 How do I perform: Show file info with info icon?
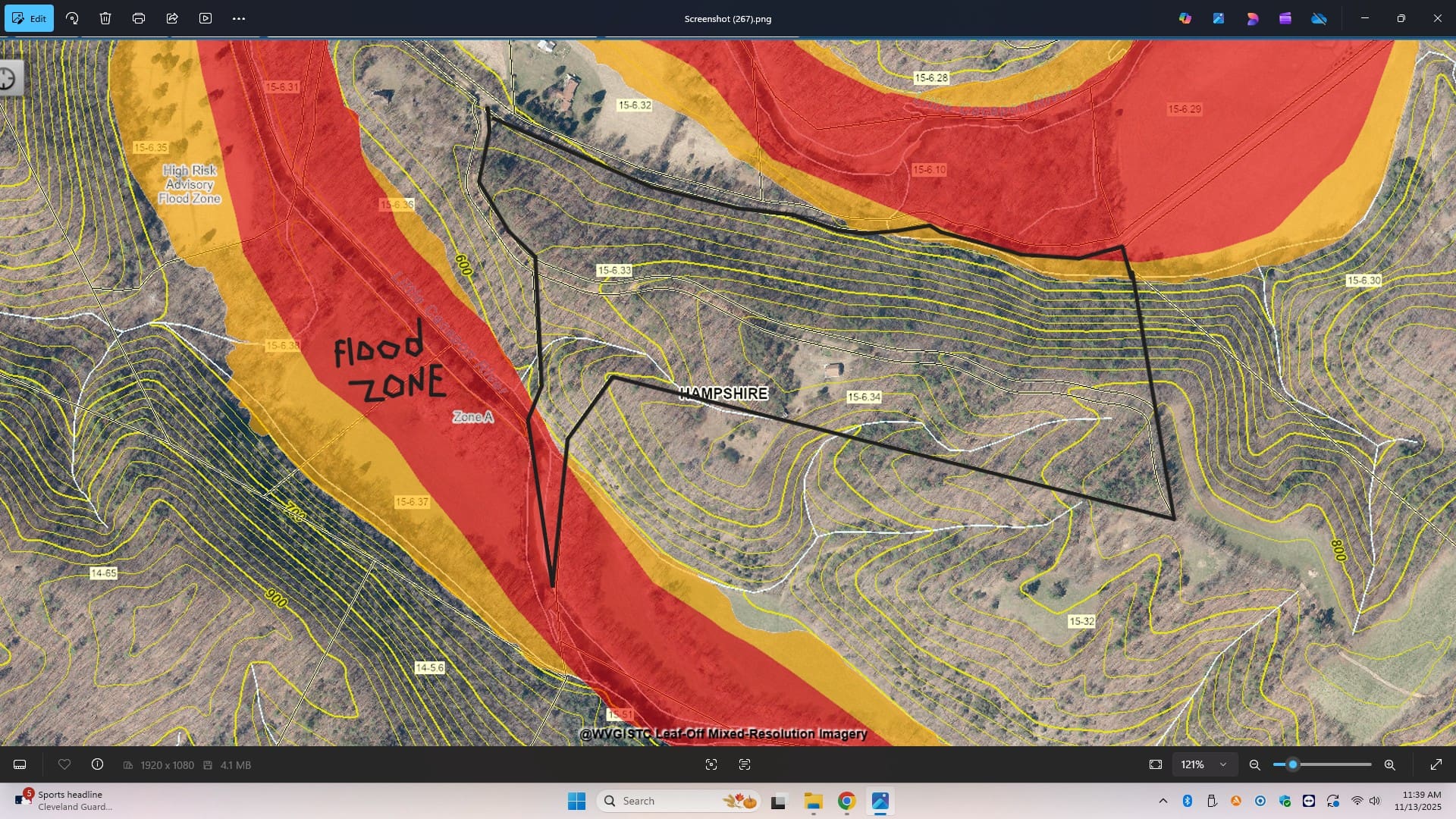[x=97, y=764]
